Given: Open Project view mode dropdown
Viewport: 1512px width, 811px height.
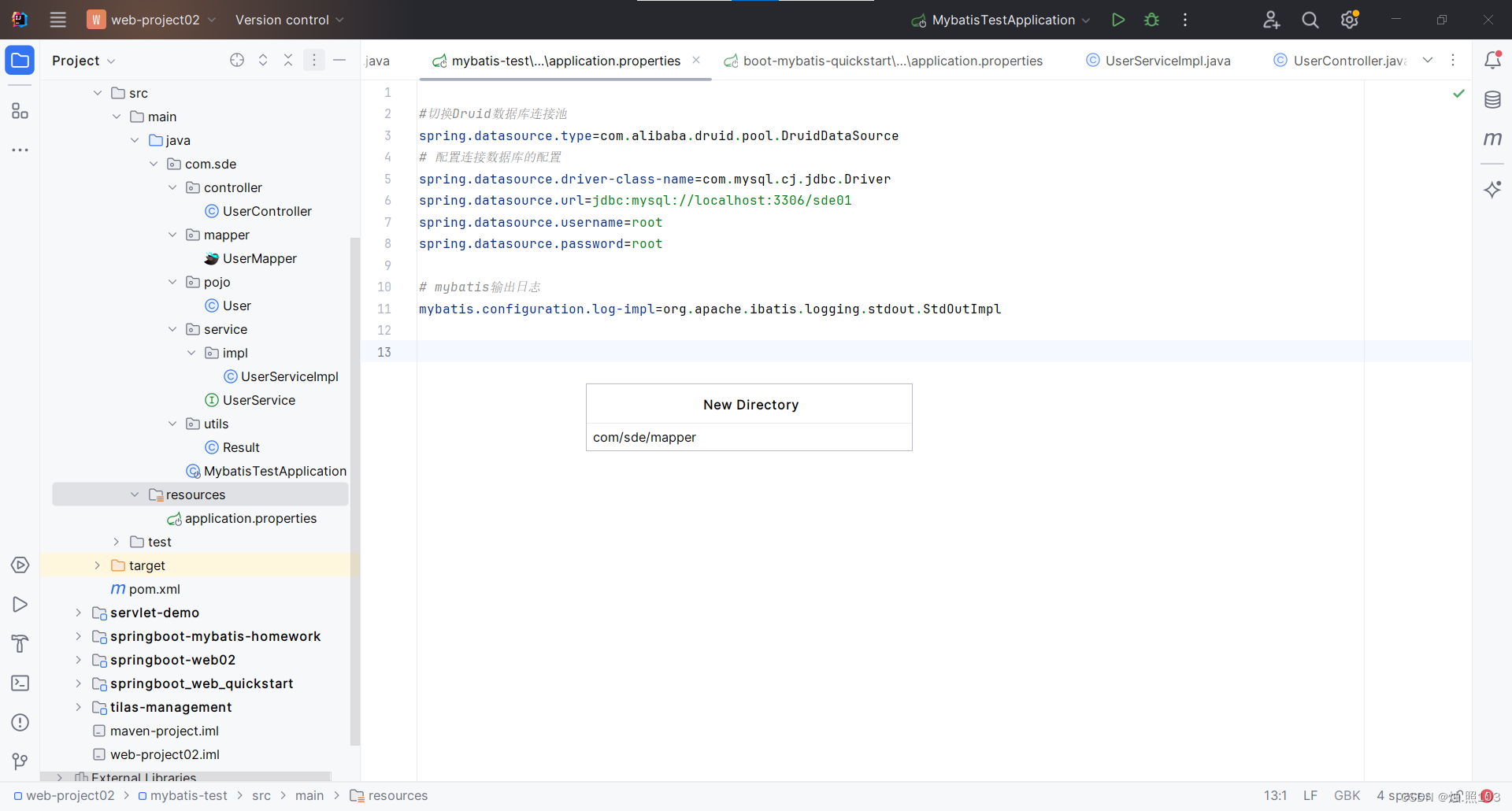Looking at the screenshot, I should coord(83,61).
